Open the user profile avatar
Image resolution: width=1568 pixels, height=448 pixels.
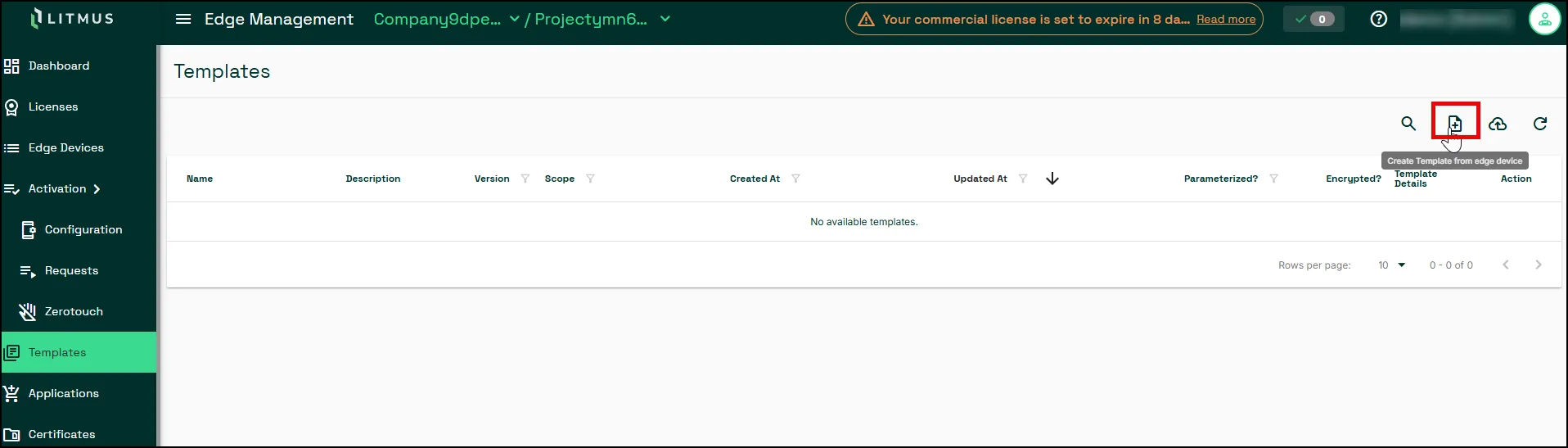[1545, 19]
